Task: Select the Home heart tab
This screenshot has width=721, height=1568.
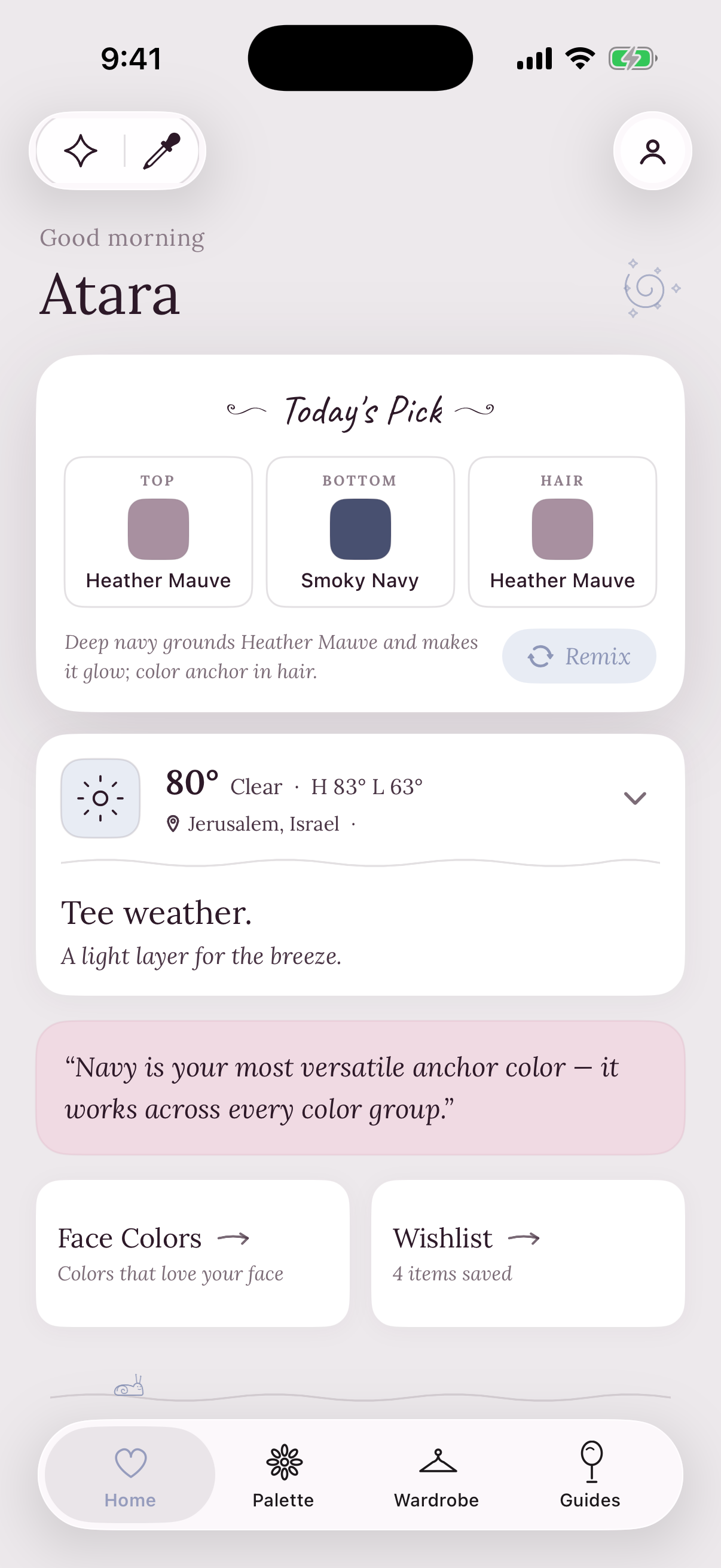Action: point(130,1475)
